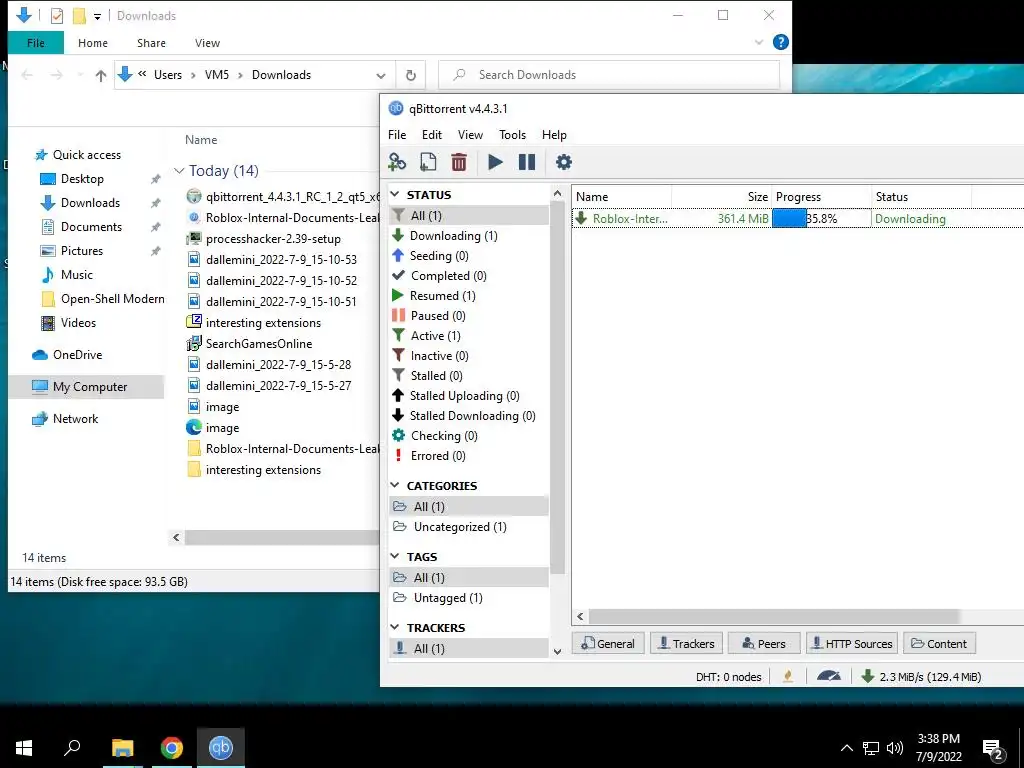Click the connection status flame icon
The height and width of the screenshot is (768, 1024).
click(x=788, y=677)
